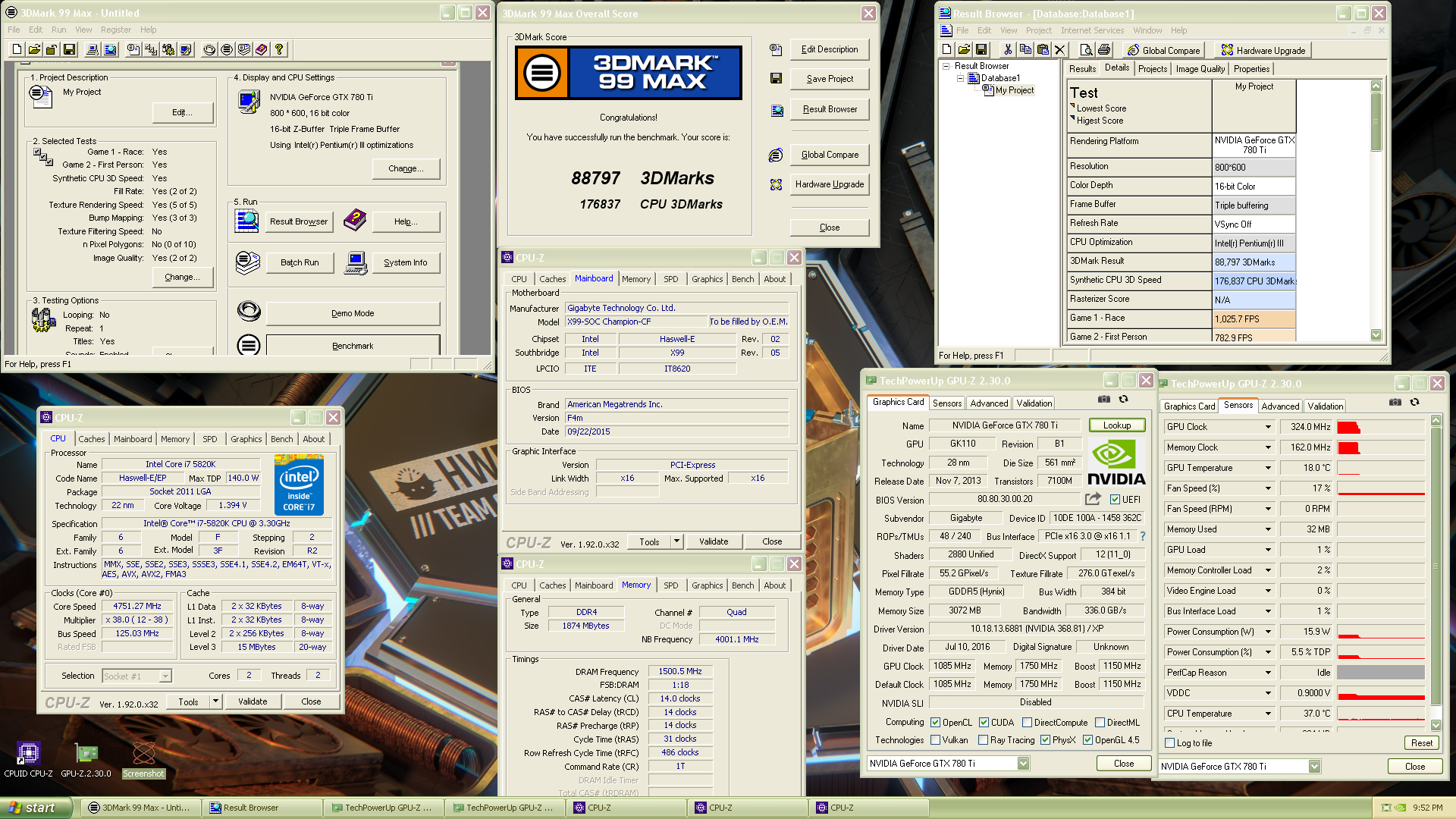1456x819 pixels.
Task: Click Save disk icon in Result Browser toolbar
Action: point(981,50)
